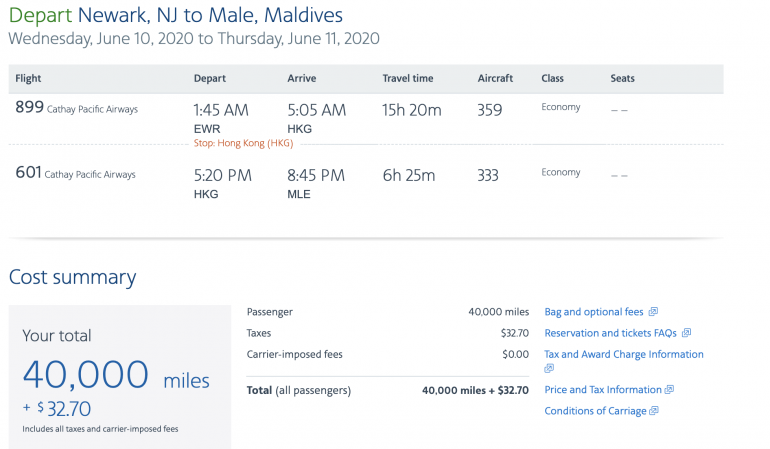View Tax and Award Charge Information
Image resolution: width=770 pixels, height=449 pixels.
pyautogui.click(x=623, y=354)
